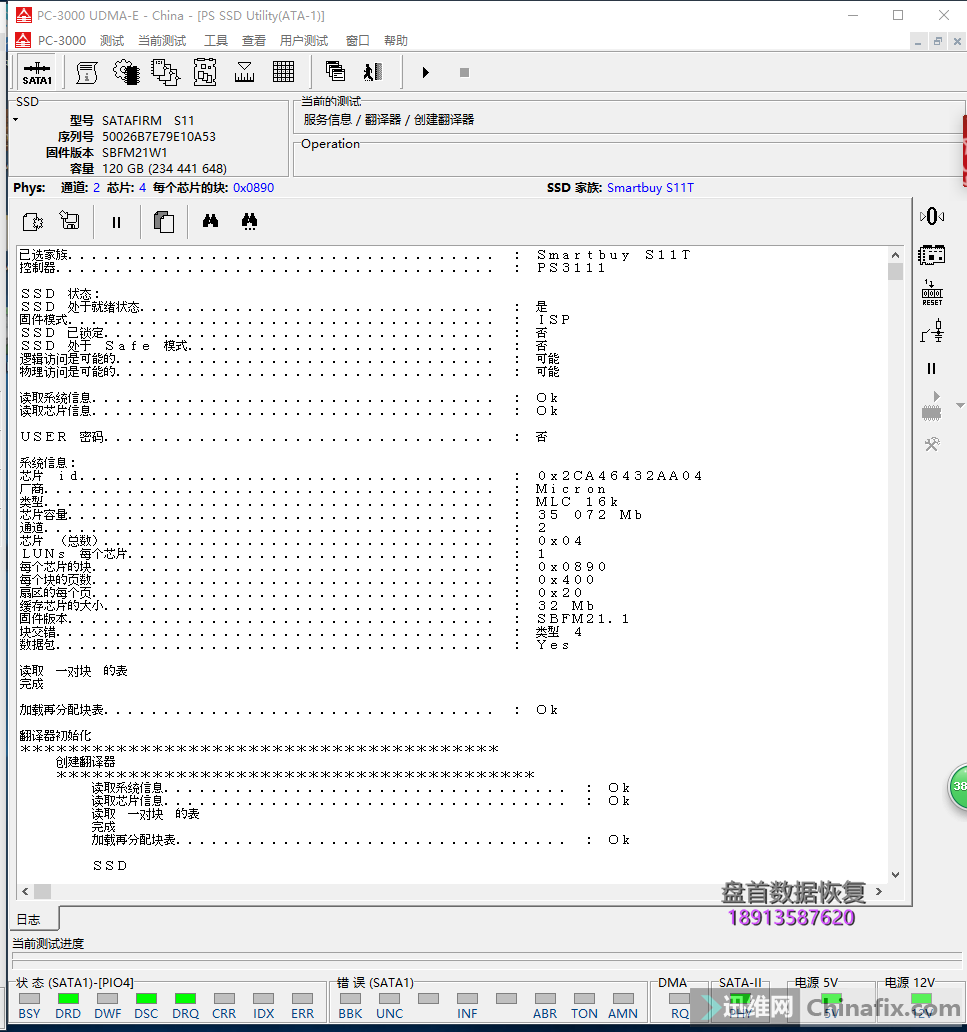Click the Smartbuy S11T family link
967x1032 pixels.
coord(650,188)
